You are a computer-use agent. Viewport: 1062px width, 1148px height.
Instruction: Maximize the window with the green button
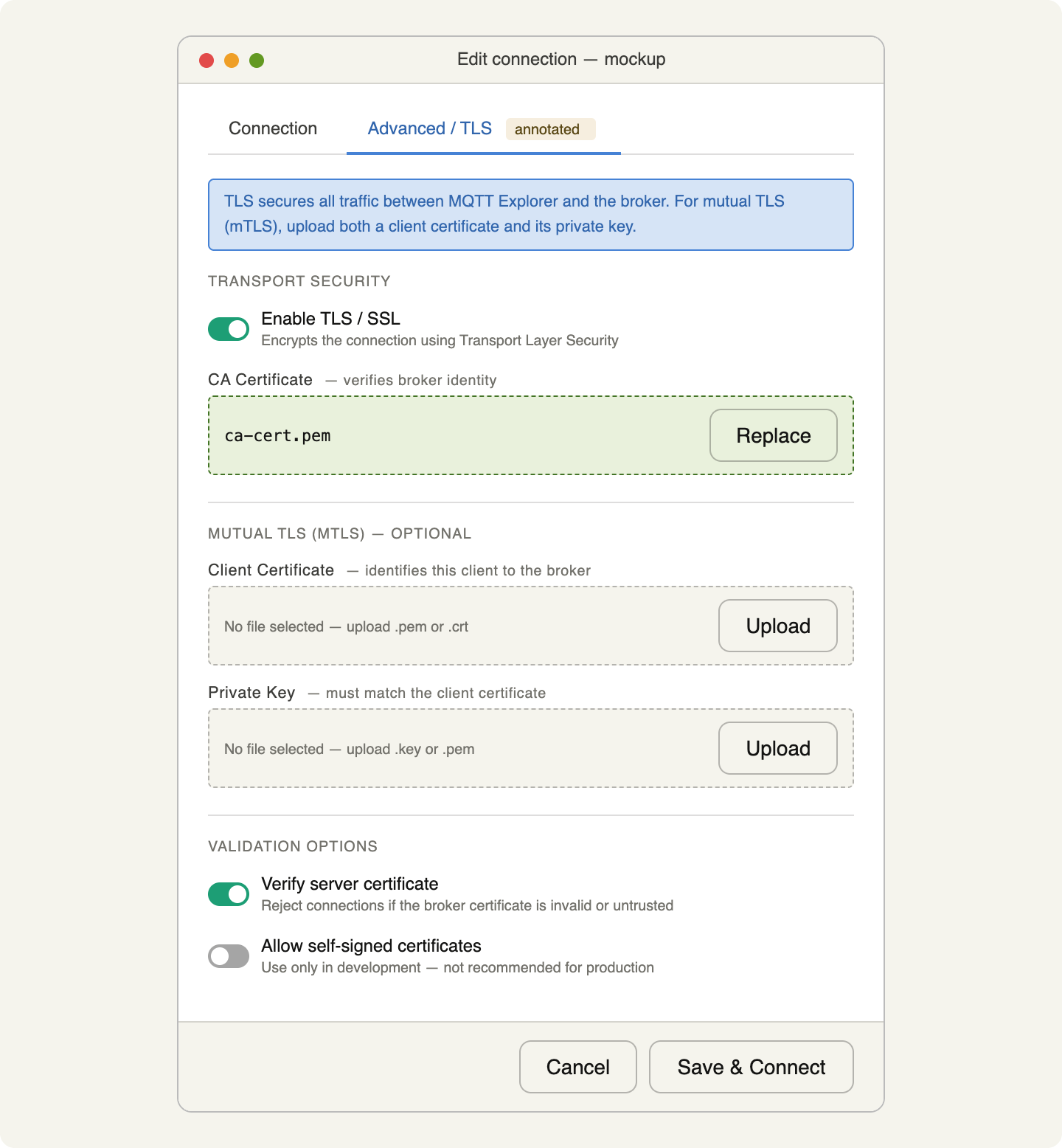pyautogui.click(x=257, y=60)
